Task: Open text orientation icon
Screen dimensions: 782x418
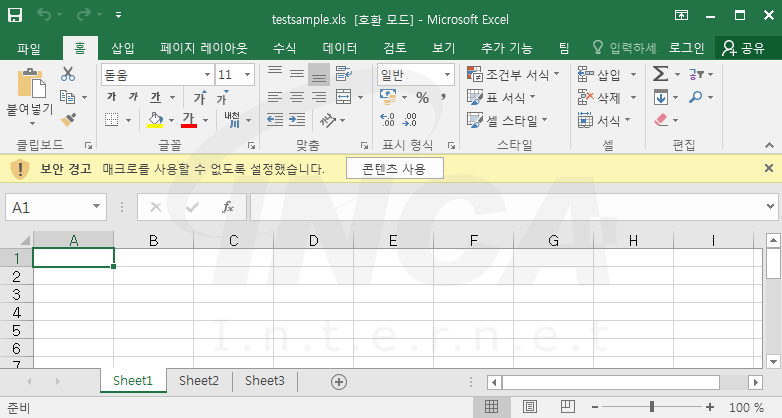Action: coord(328,120)
